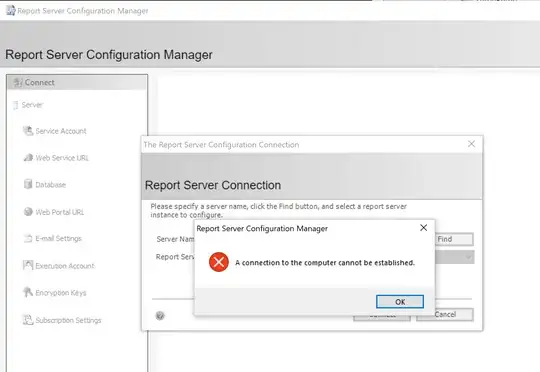The width and height of the screenshot is (540, 372).
Task: Close the error message box with X
Action: pyautogui.click(x=424, y=228)
